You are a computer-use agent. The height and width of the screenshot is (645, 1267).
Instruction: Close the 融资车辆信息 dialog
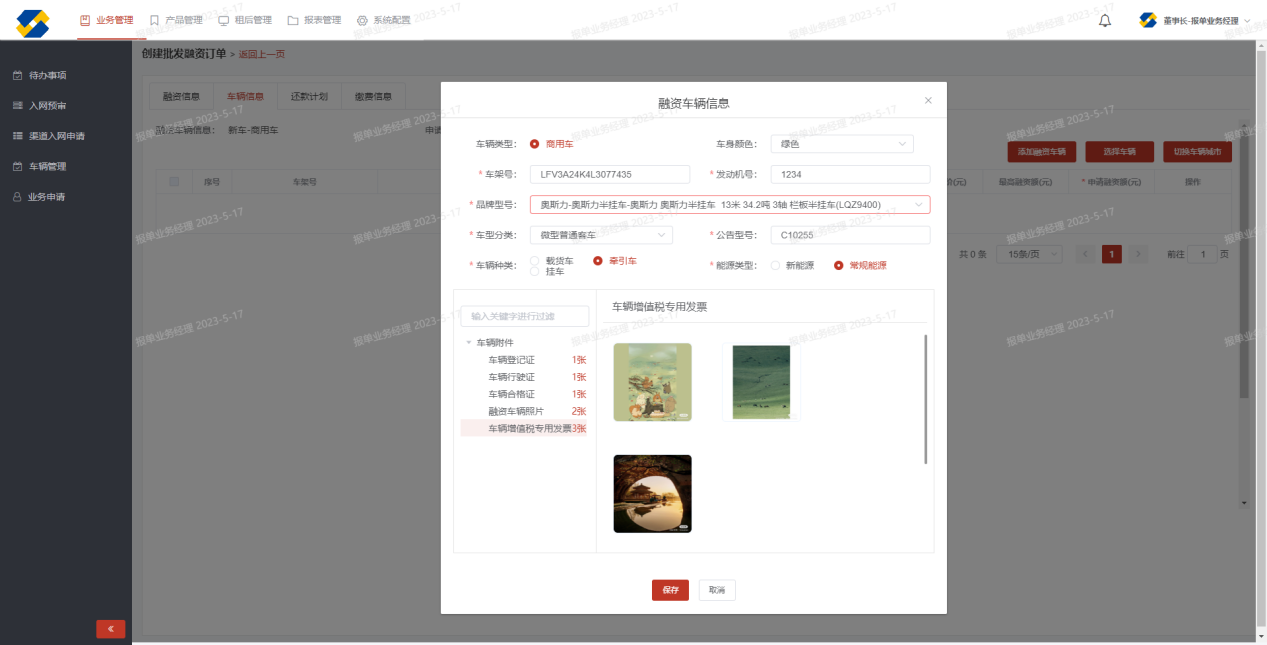click(928, 101)
